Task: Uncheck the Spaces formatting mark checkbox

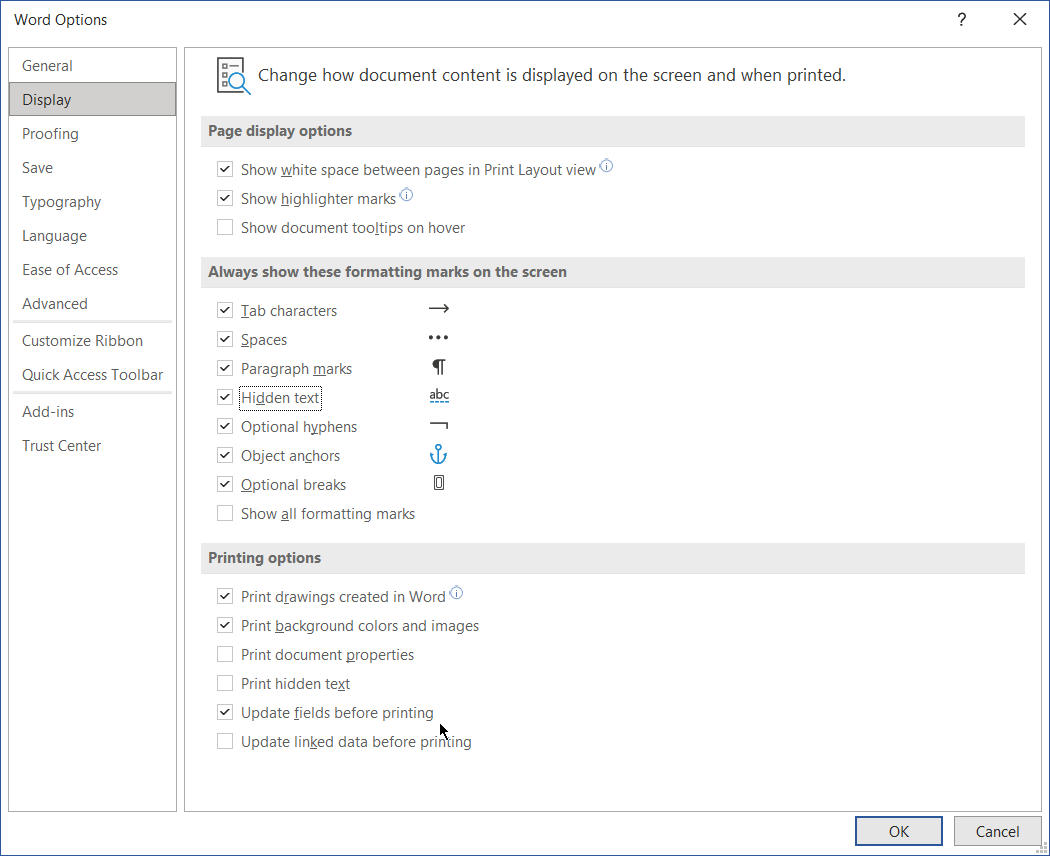Action: coord(225,340)
